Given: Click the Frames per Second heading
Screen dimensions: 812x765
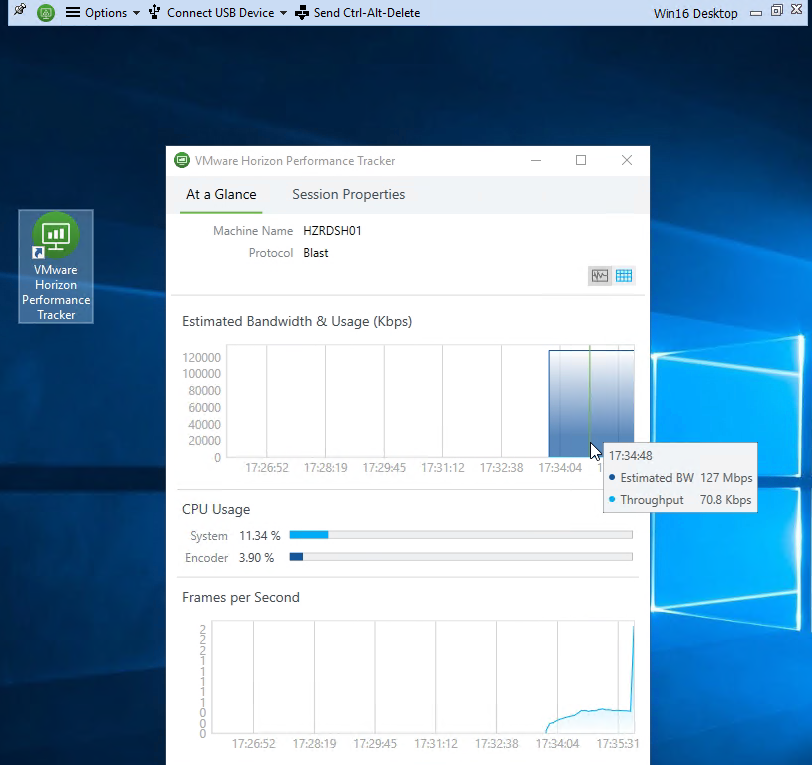Looking at the screenshot, I should click(241, 598).
